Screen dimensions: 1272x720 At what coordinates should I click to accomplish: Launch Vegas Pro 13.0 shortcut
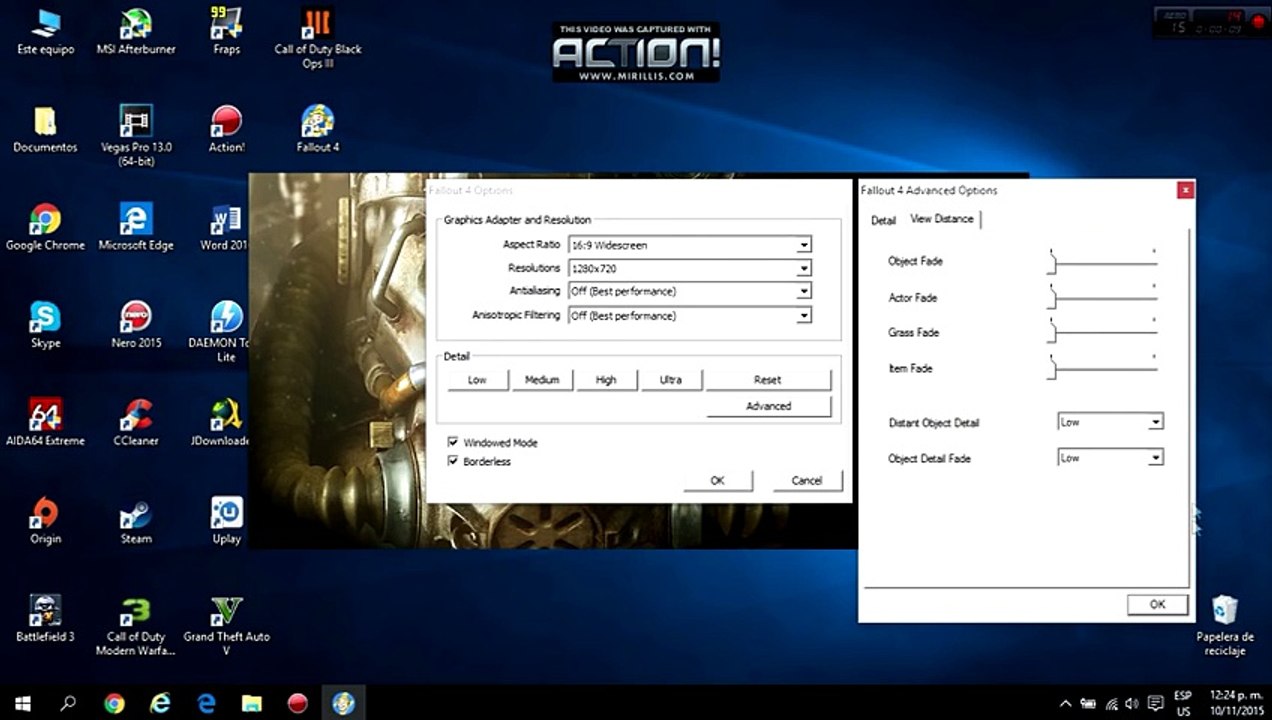[136, 136]
